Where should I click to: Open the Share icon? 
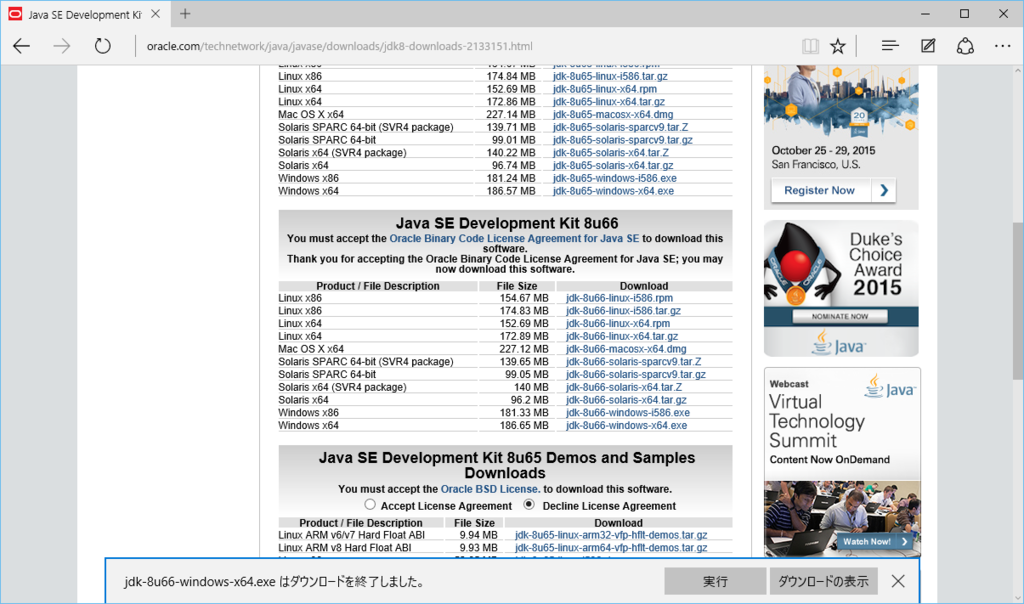tap(965, 46)
